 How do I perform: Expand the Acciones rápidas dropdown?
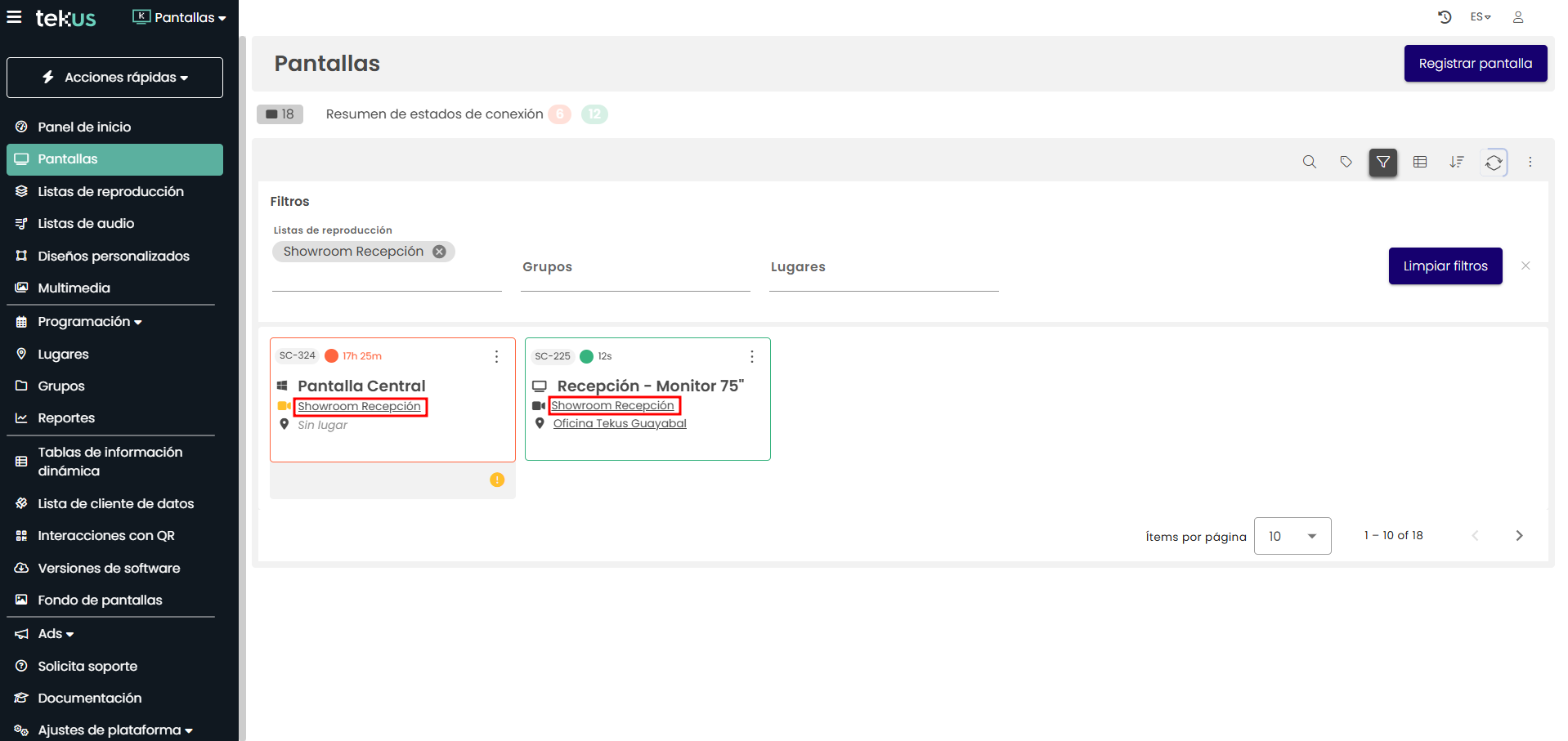(114, 78)
